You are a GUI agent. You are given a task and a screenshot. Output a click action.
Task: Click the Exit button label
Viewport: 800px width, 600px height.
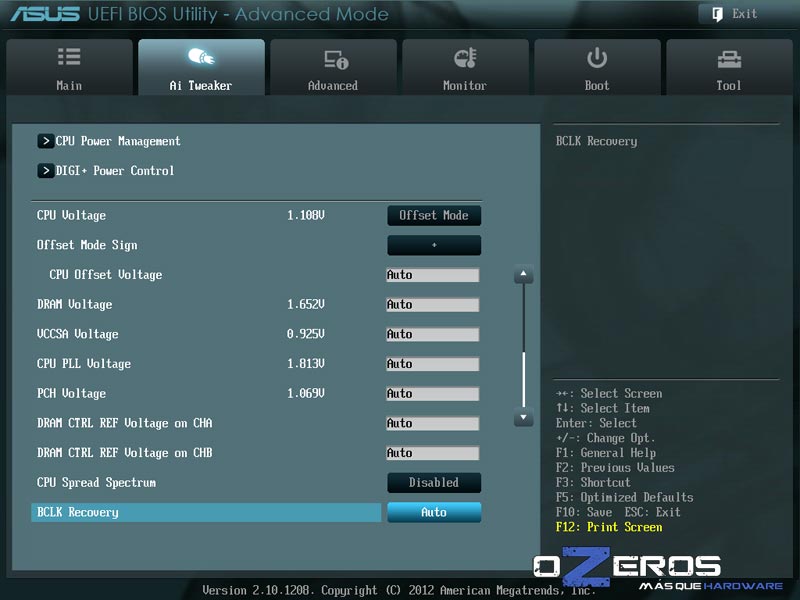(744, 14)
